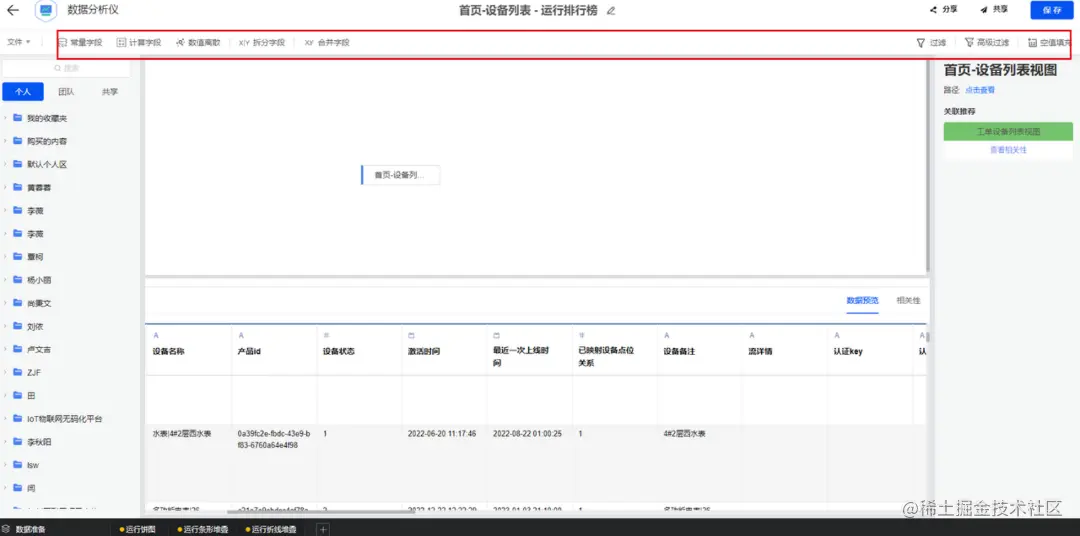This screenshot has width=1080, height=536.
Task: Click the cell 2022-08-22 01:00:25
Action: pyautogui.click(x=527, y=434)
